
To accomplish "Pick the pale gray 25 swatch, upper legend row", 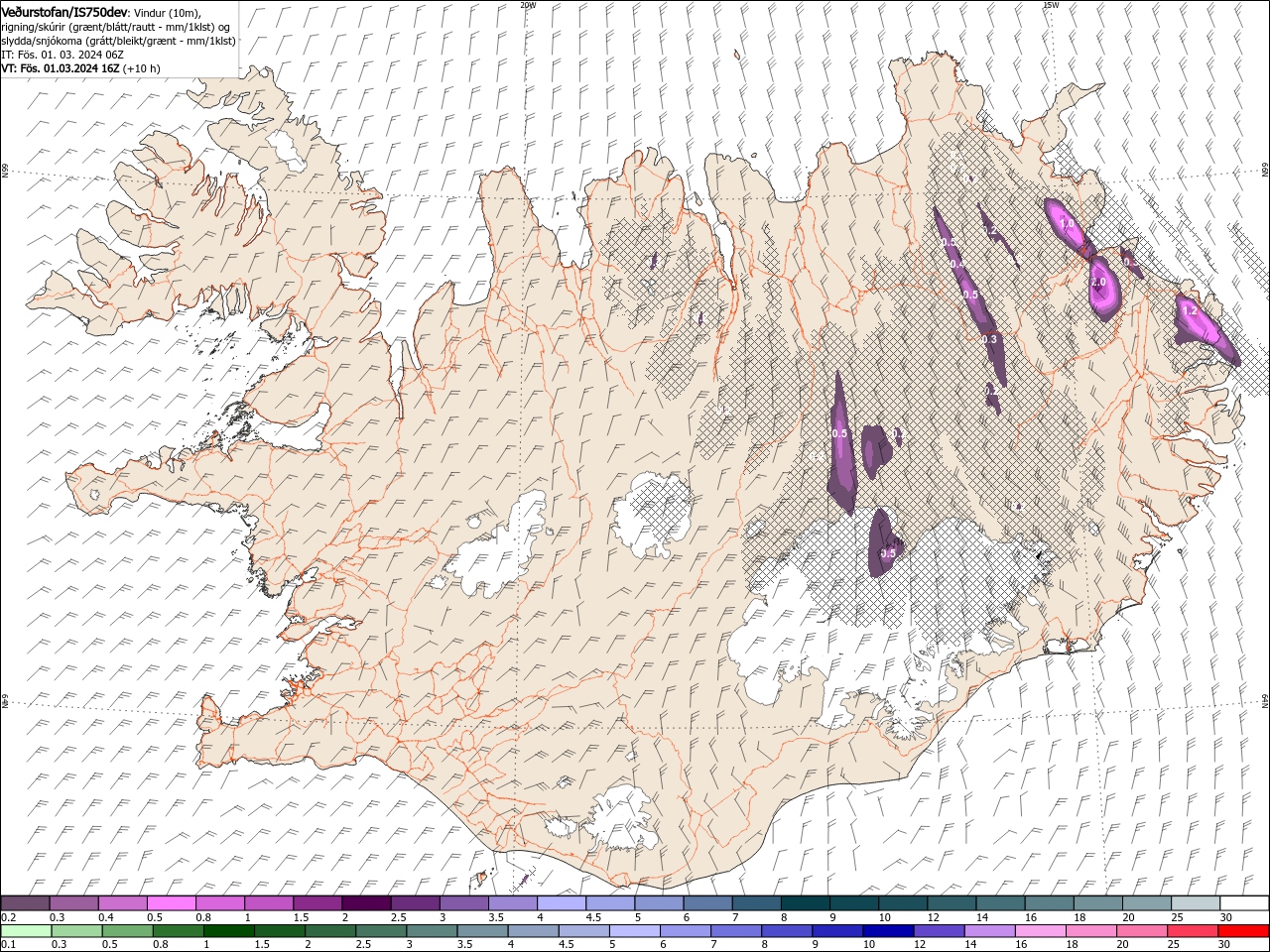I will tap(1196, 903).
